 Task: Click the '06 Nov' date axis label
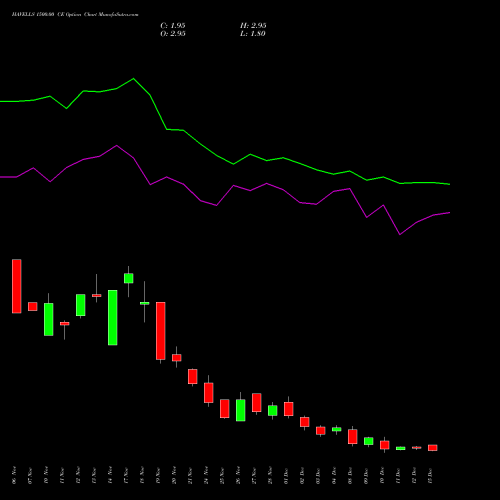pyautogui.click(x=14, y=475)
